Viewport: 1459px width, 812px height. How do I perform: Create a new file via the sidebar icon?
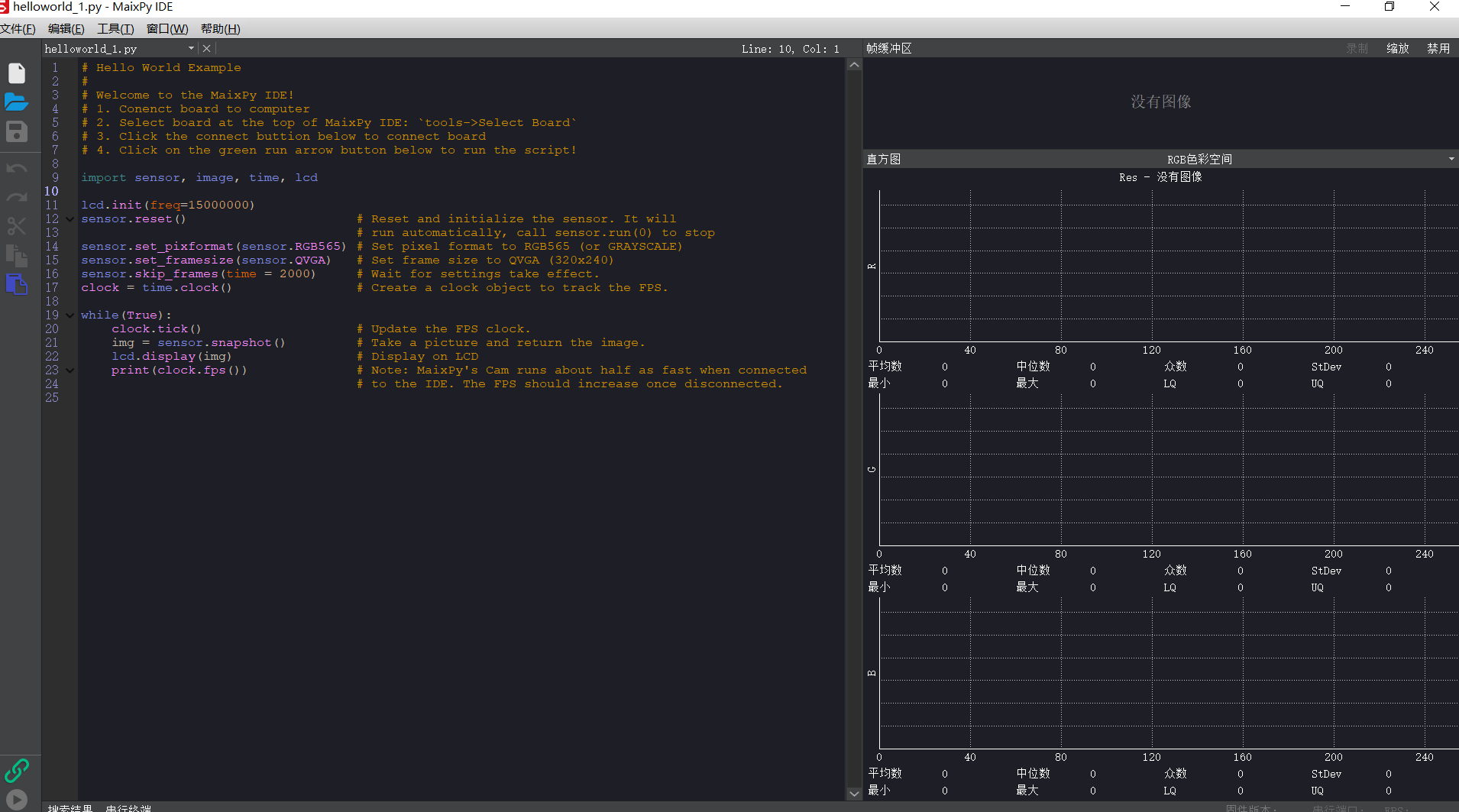click(x=17, y=73)
